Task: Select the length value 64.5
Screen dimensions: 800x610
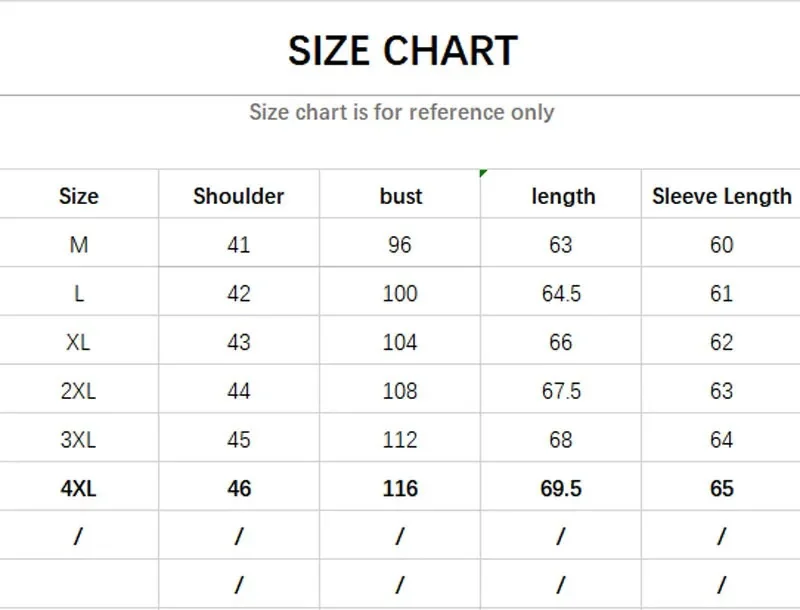Action: [561, 294]
